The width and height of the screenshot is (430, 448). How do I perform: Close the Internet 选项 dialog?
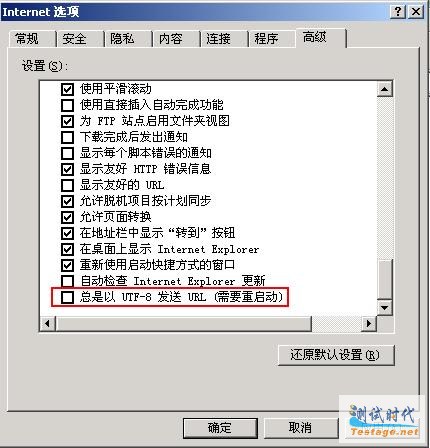[416, 12]
